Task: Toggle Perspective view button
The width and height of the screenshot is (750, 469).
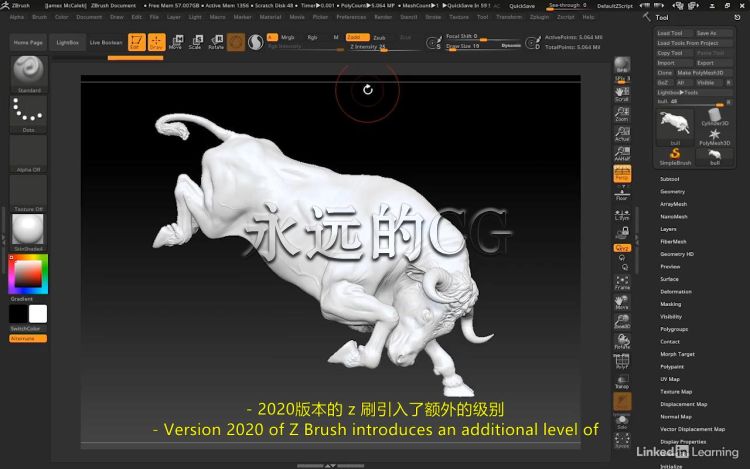Action: pyautogui.click(x=622, y=174)
